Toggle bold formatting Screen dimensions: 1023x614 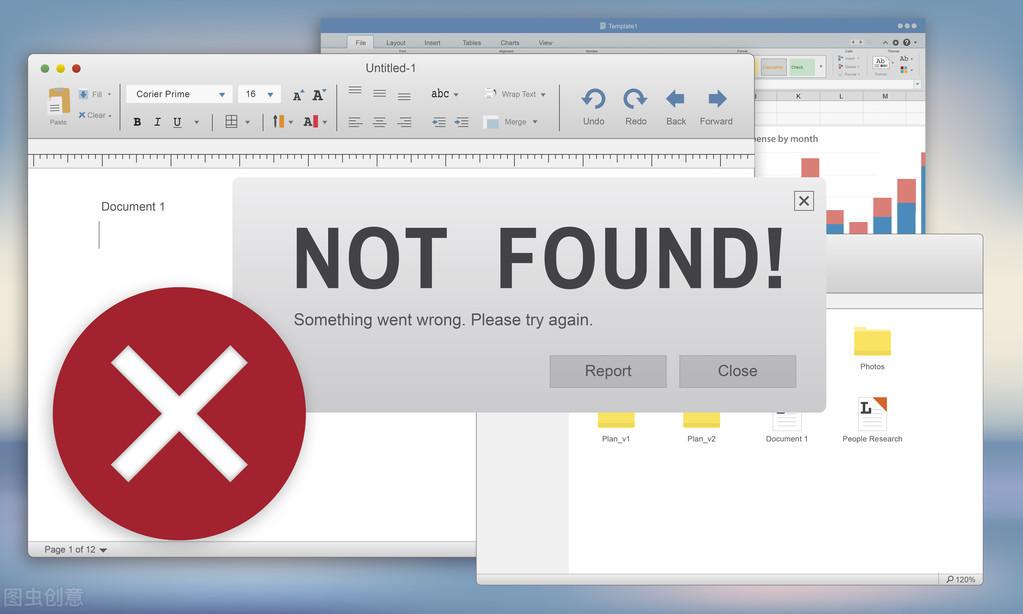click(x=137, y=122)
